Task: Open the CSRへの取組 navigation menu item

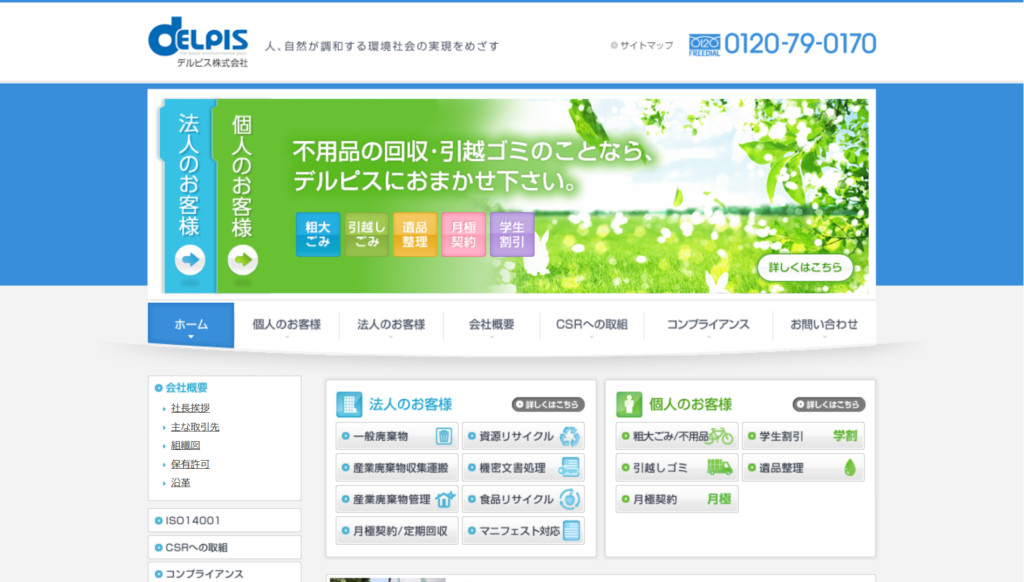Action: pos(591,325)
